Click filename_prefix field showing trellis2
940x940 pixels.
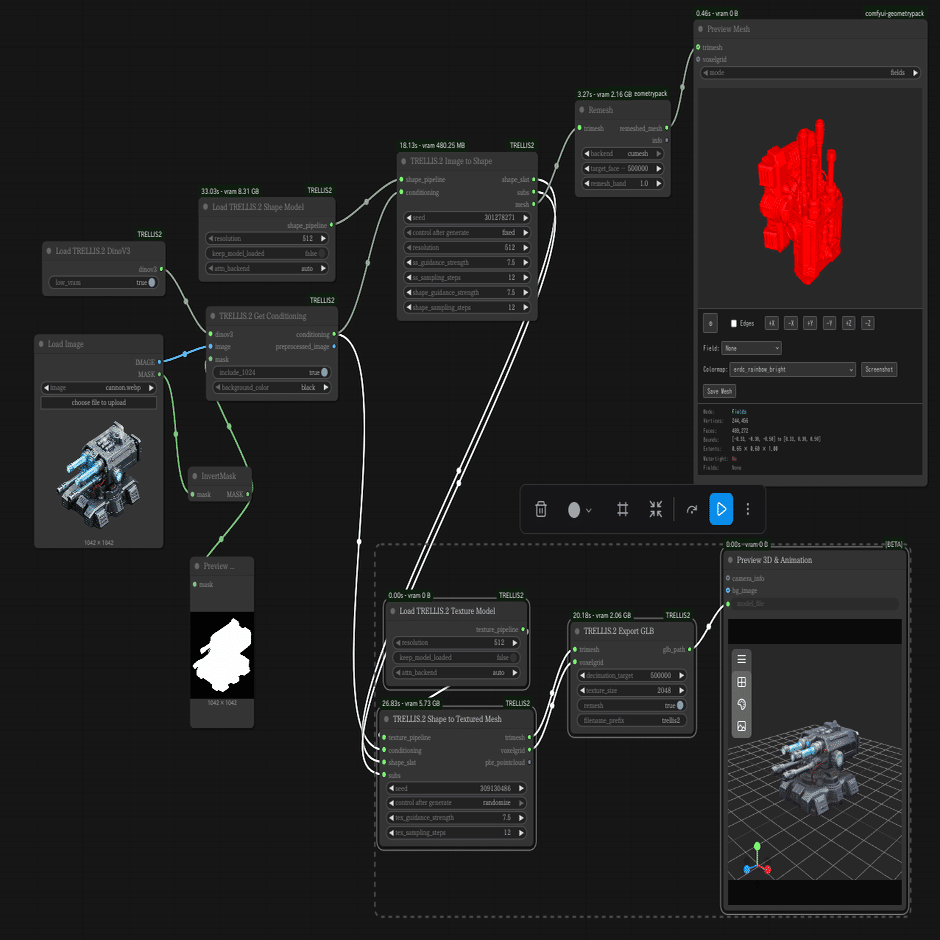pos(632,721)
